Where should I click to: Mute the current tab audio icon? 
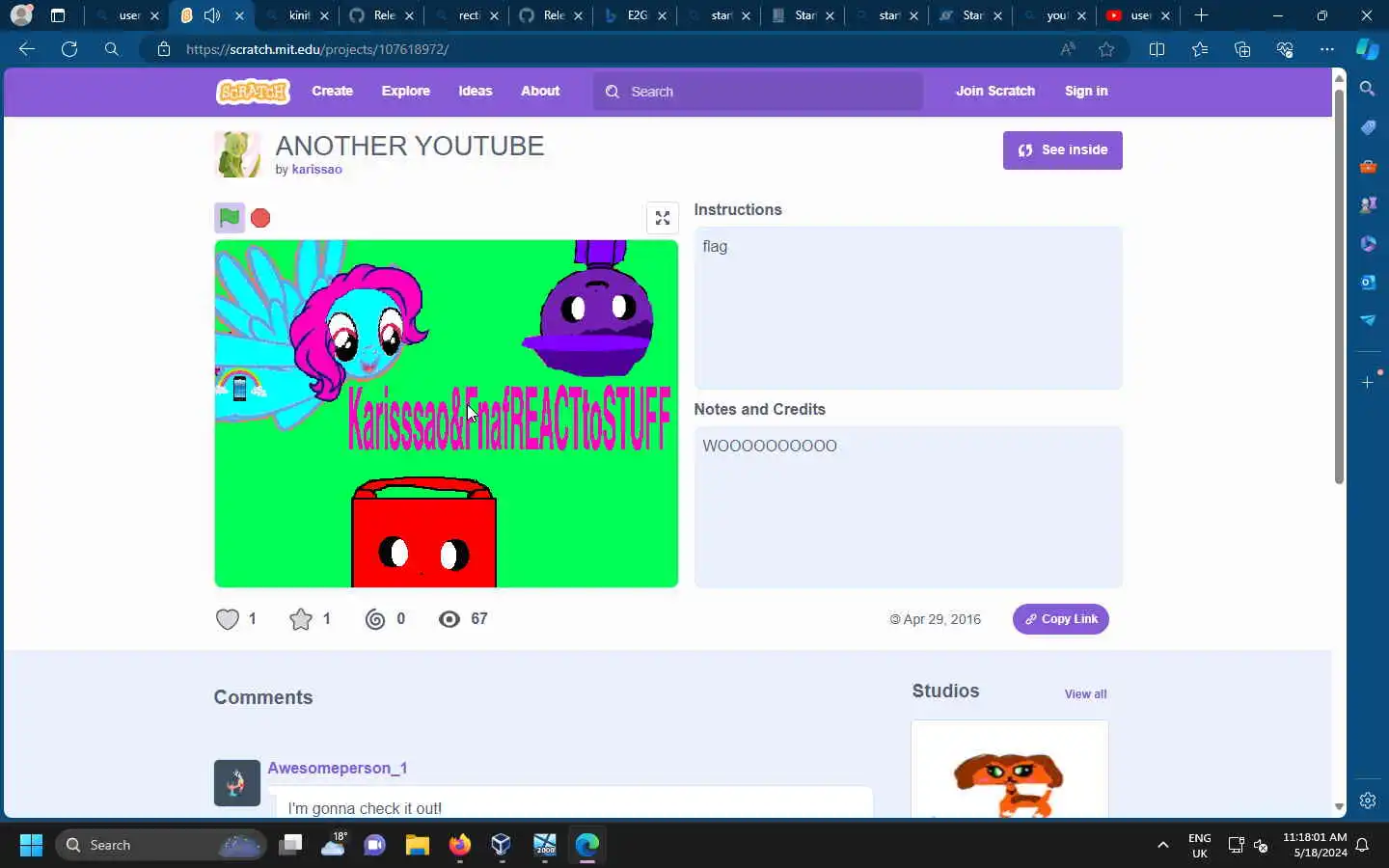212,15
